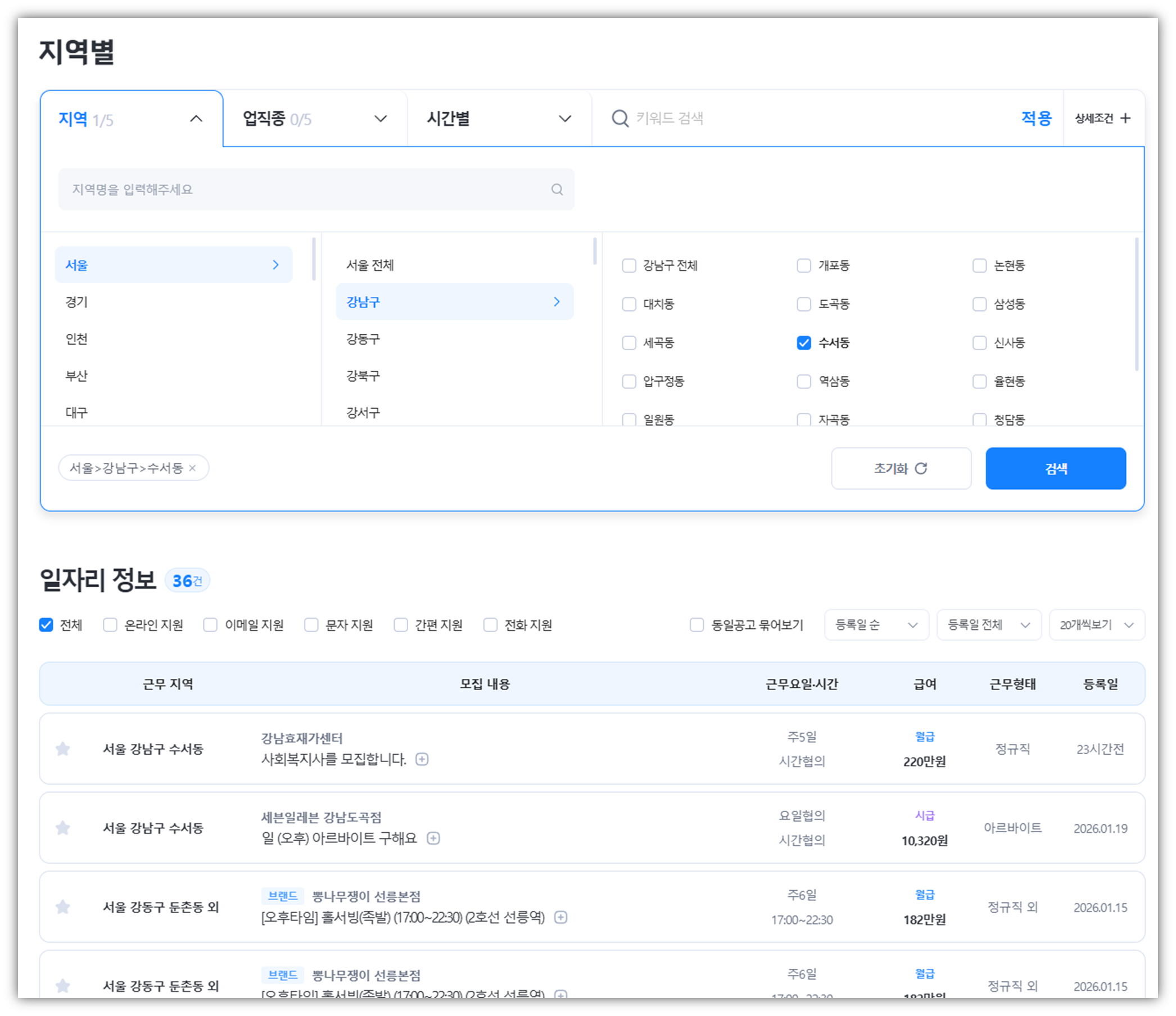
Task: Expand 일 (오후) 아르바이트 구해요 plus icon
Action: click(433, 838)
